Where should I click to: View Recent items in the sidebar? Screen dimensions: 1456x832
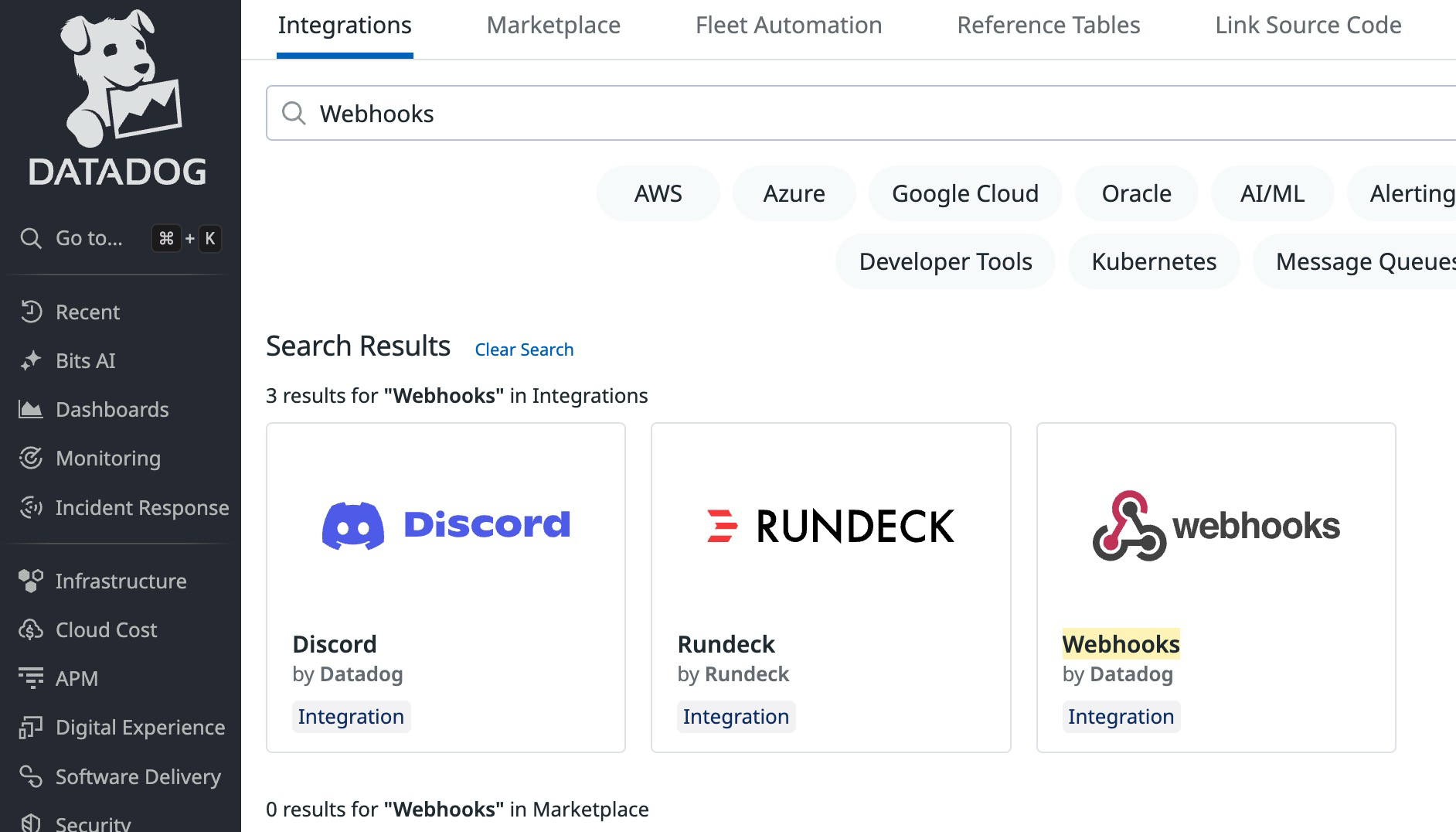(87, 312)
